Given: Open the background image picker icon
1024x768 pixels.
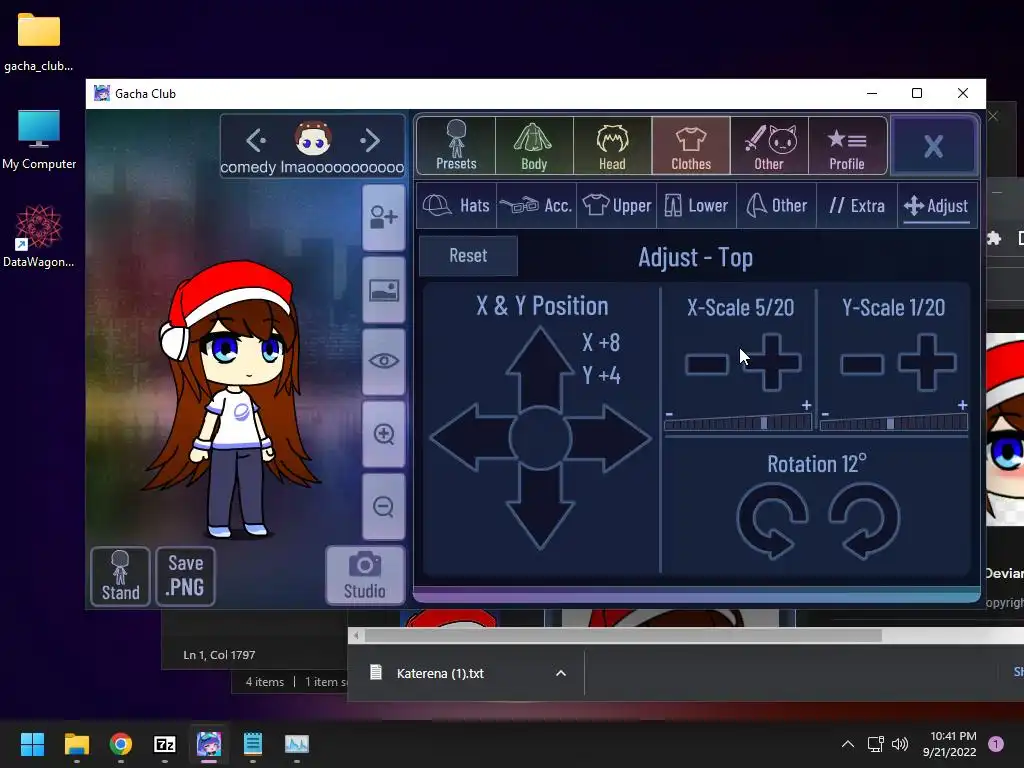Looking at the screenshot, I should point(384,290).
